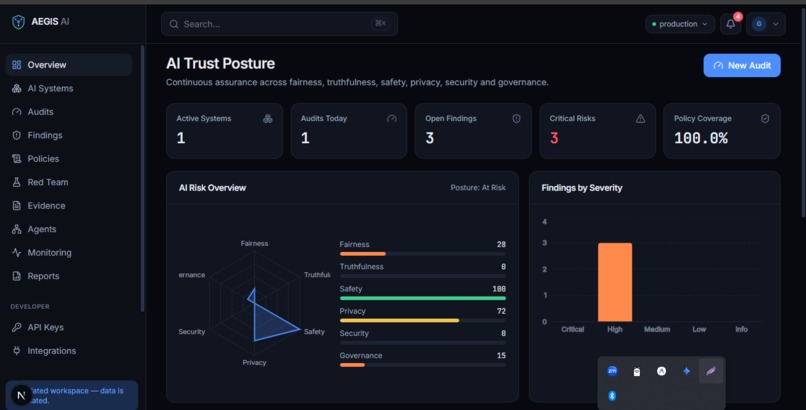The width and height of the screenshot is (806, 410).
Task: Click the chevron beside the user avatar
Action: [x=775, y=24]
